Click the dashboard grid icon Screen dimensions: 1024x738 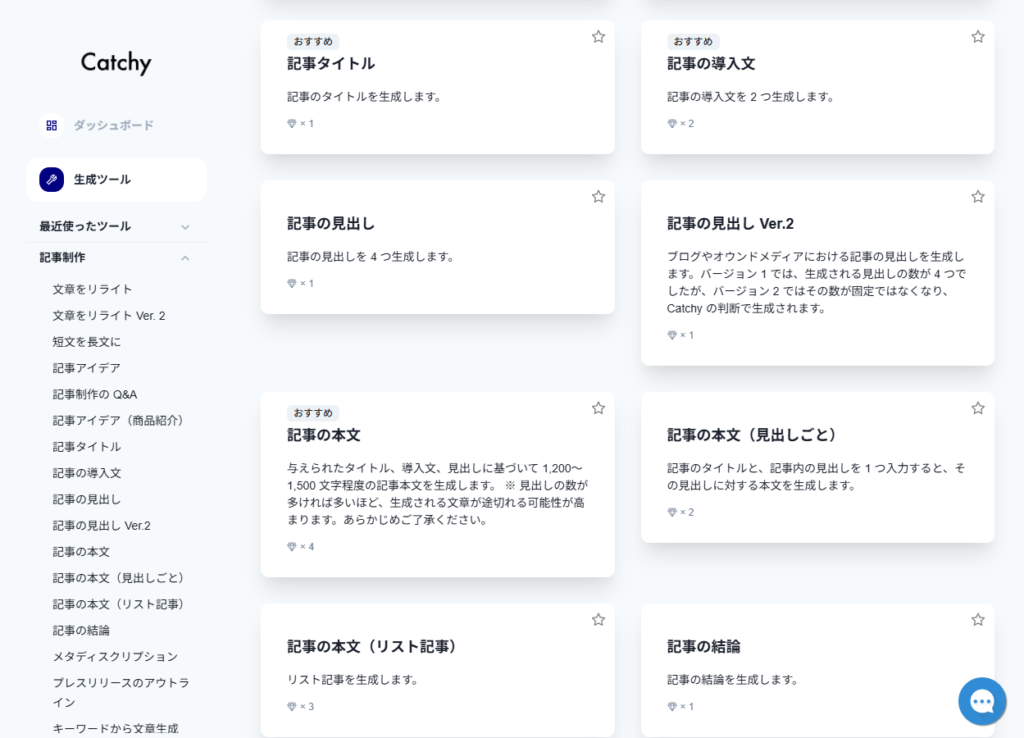pos(52,126)
